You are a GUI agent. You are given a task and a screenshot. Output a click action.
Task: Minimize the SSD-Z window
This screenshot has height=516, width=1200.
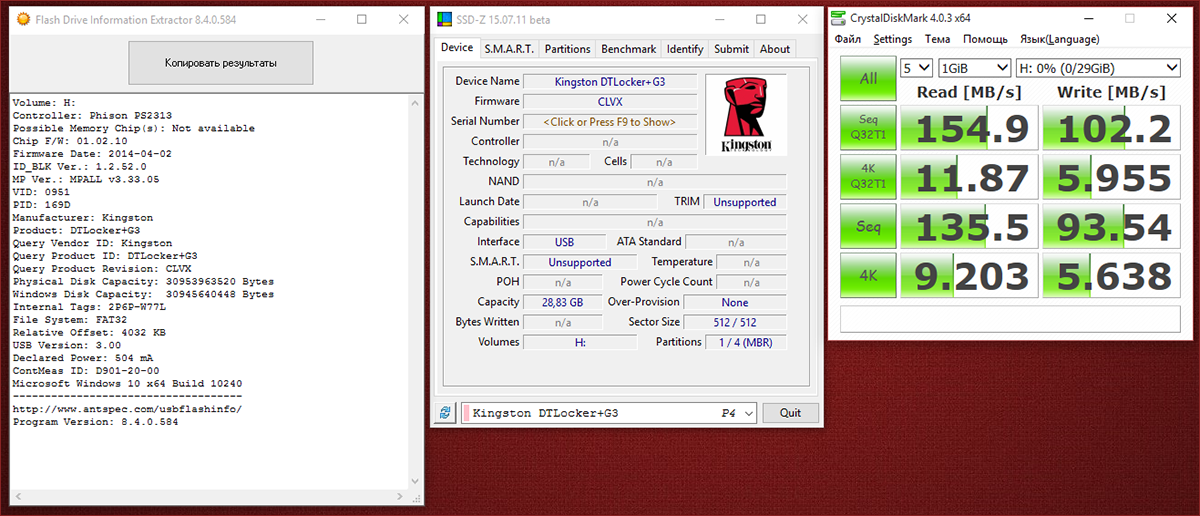tap(721, 20)
